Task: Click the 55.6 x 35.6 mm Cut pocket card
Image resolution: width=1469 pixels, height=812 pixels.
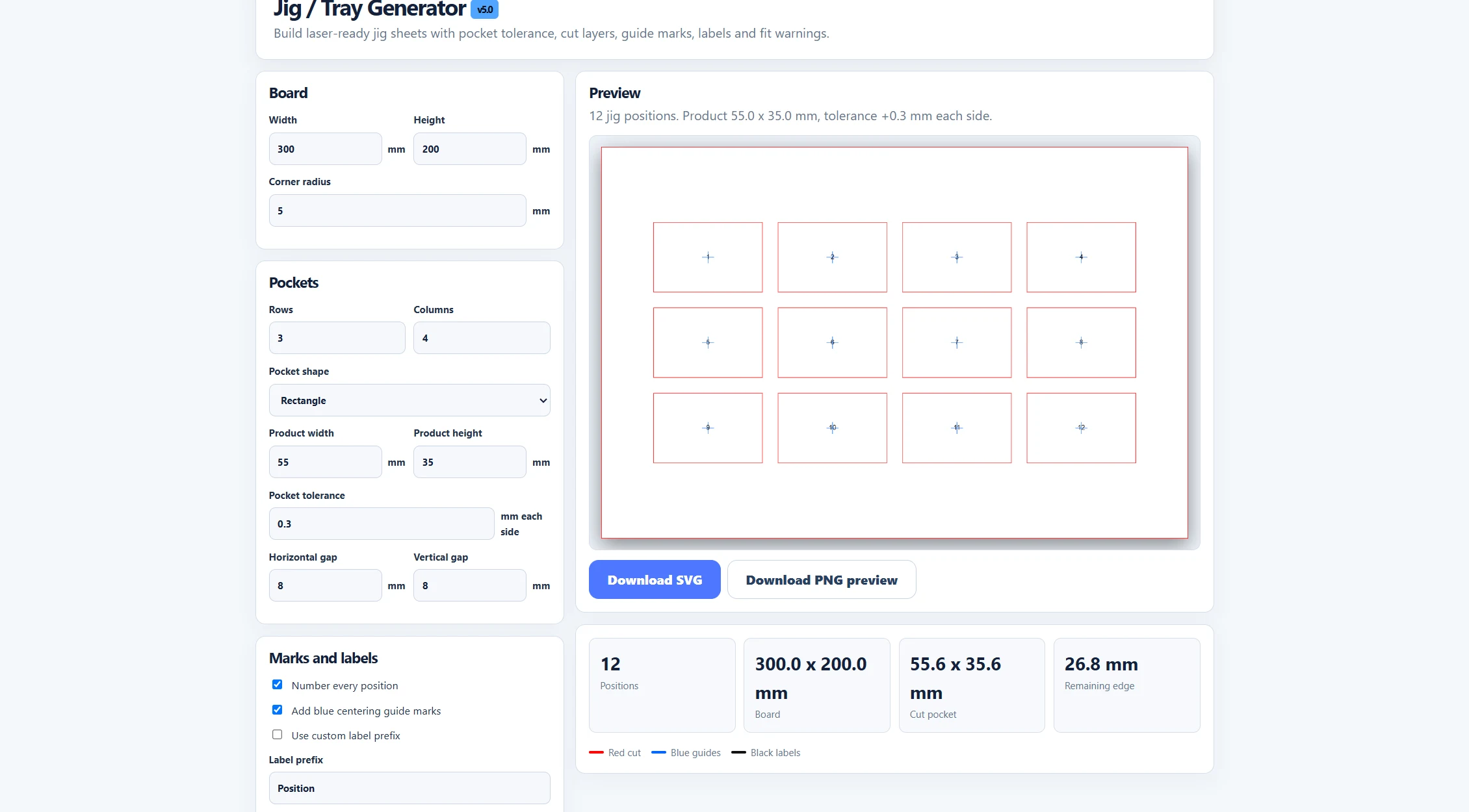Action: click(972, 685)
